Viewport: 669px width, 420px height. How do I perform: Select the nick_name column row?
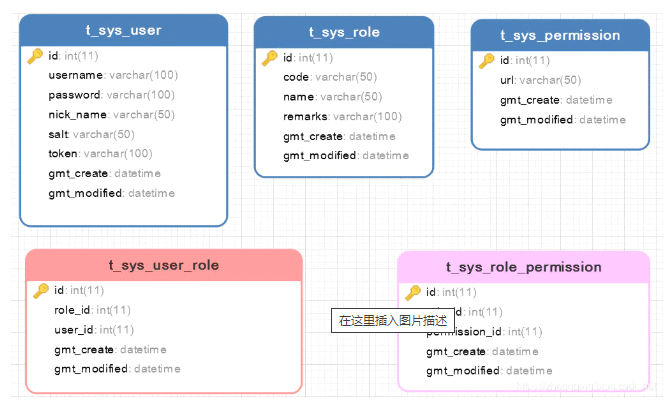(x=111, y=114)
